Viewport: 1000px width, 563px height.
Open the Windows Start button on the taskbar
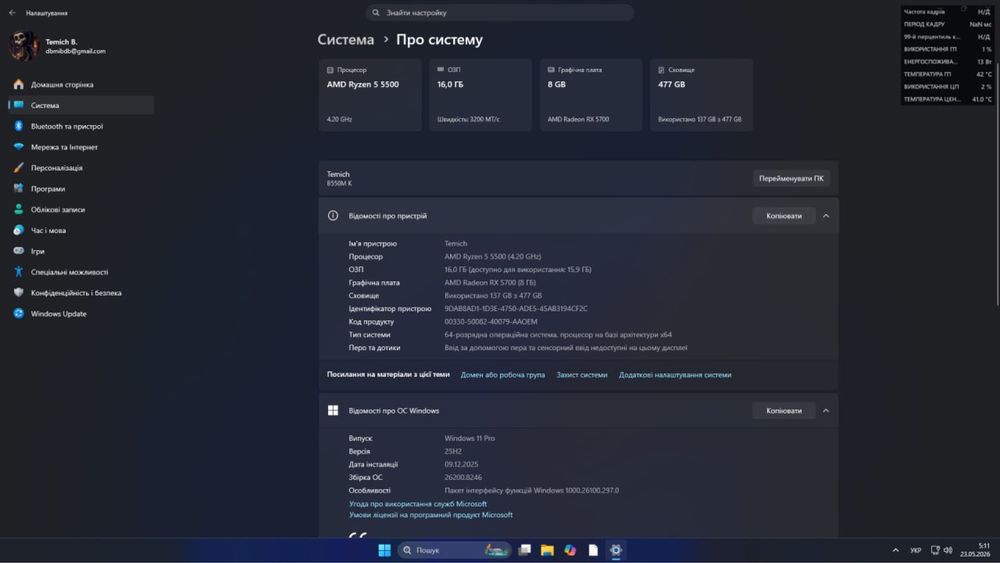click(385, 550)
